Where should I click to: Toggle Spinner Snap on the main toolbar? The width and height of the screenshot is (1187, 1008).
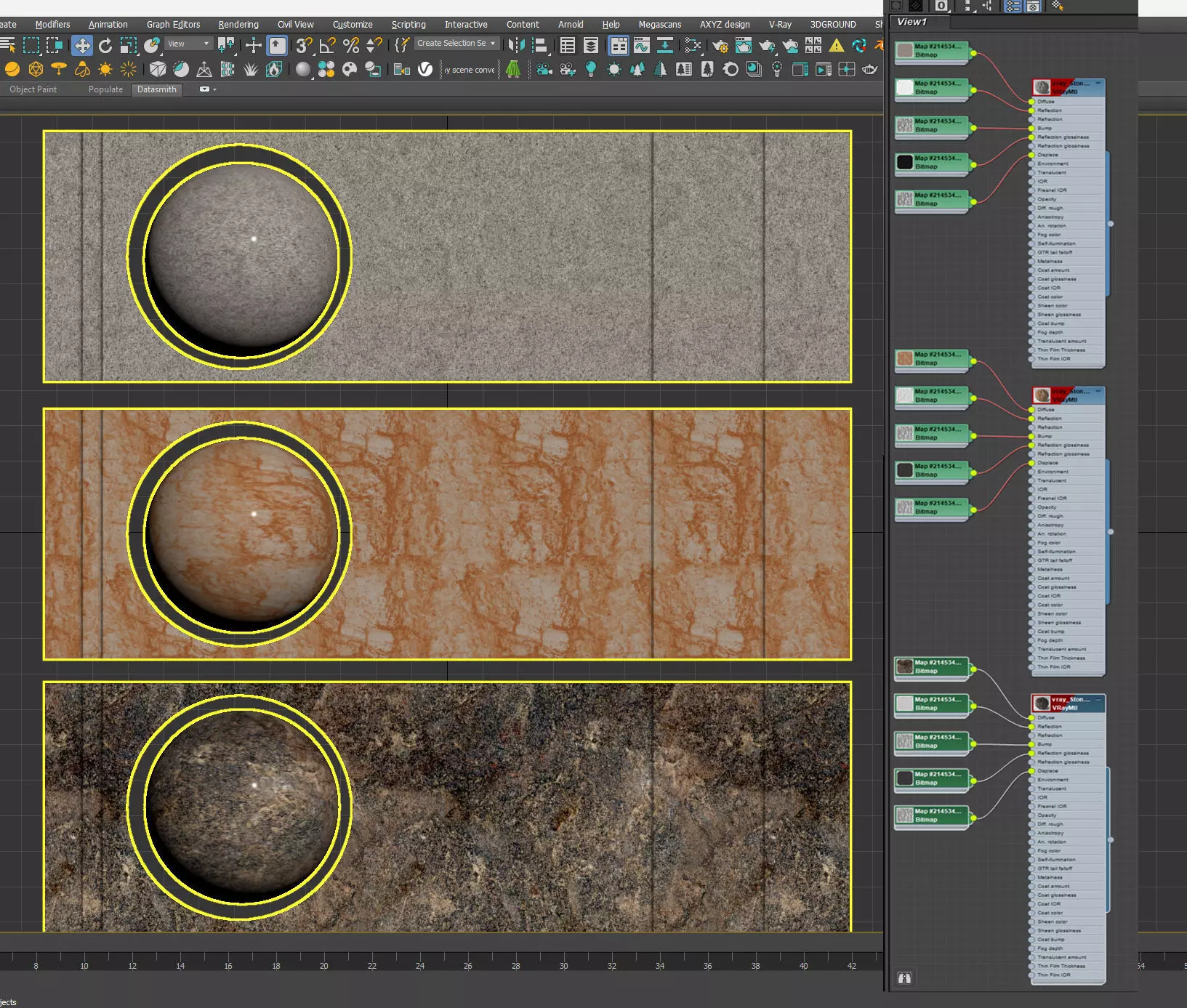click(x=374, y=46)
